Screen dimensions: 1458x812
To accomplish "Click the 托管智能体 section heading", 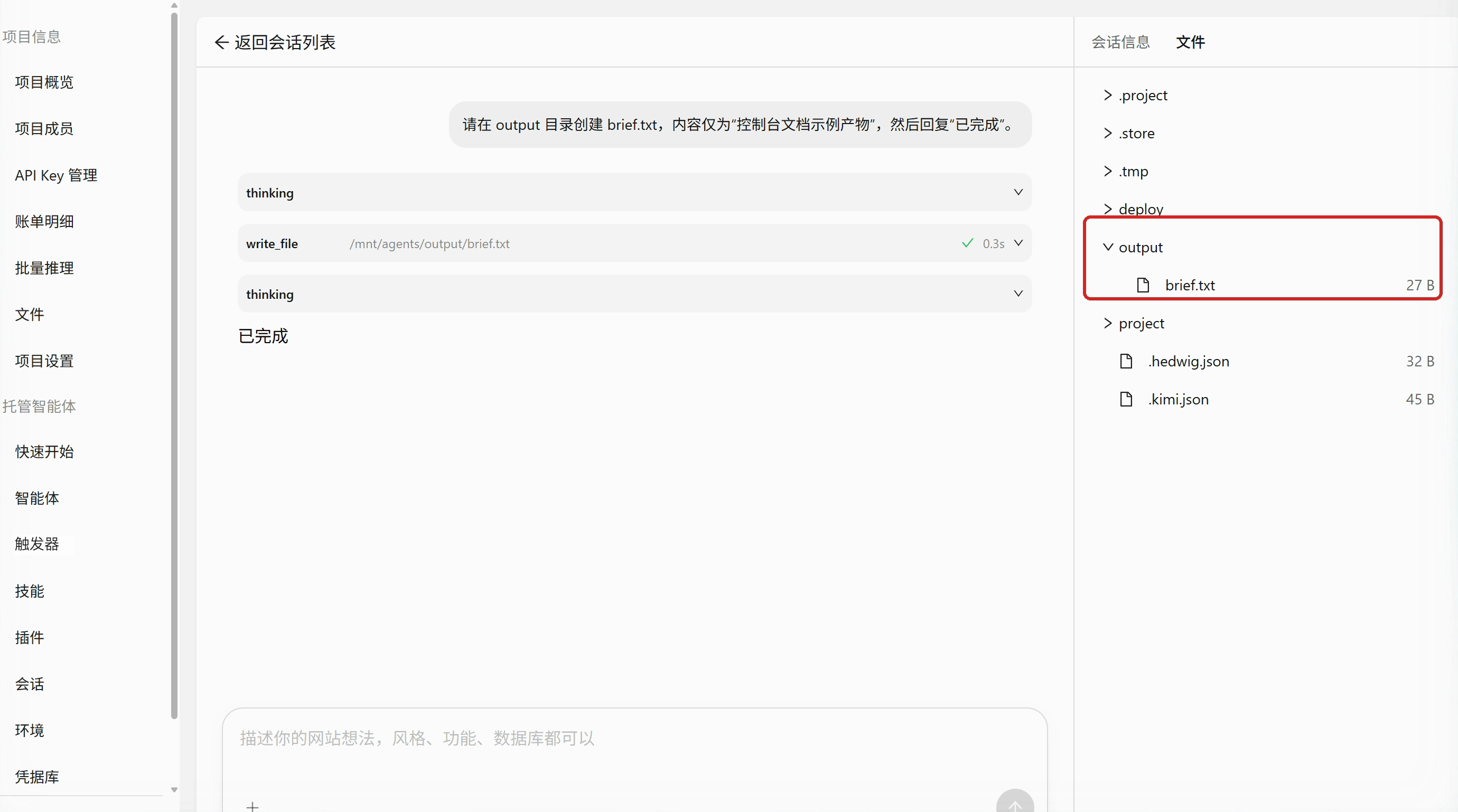I will [39, 405].
